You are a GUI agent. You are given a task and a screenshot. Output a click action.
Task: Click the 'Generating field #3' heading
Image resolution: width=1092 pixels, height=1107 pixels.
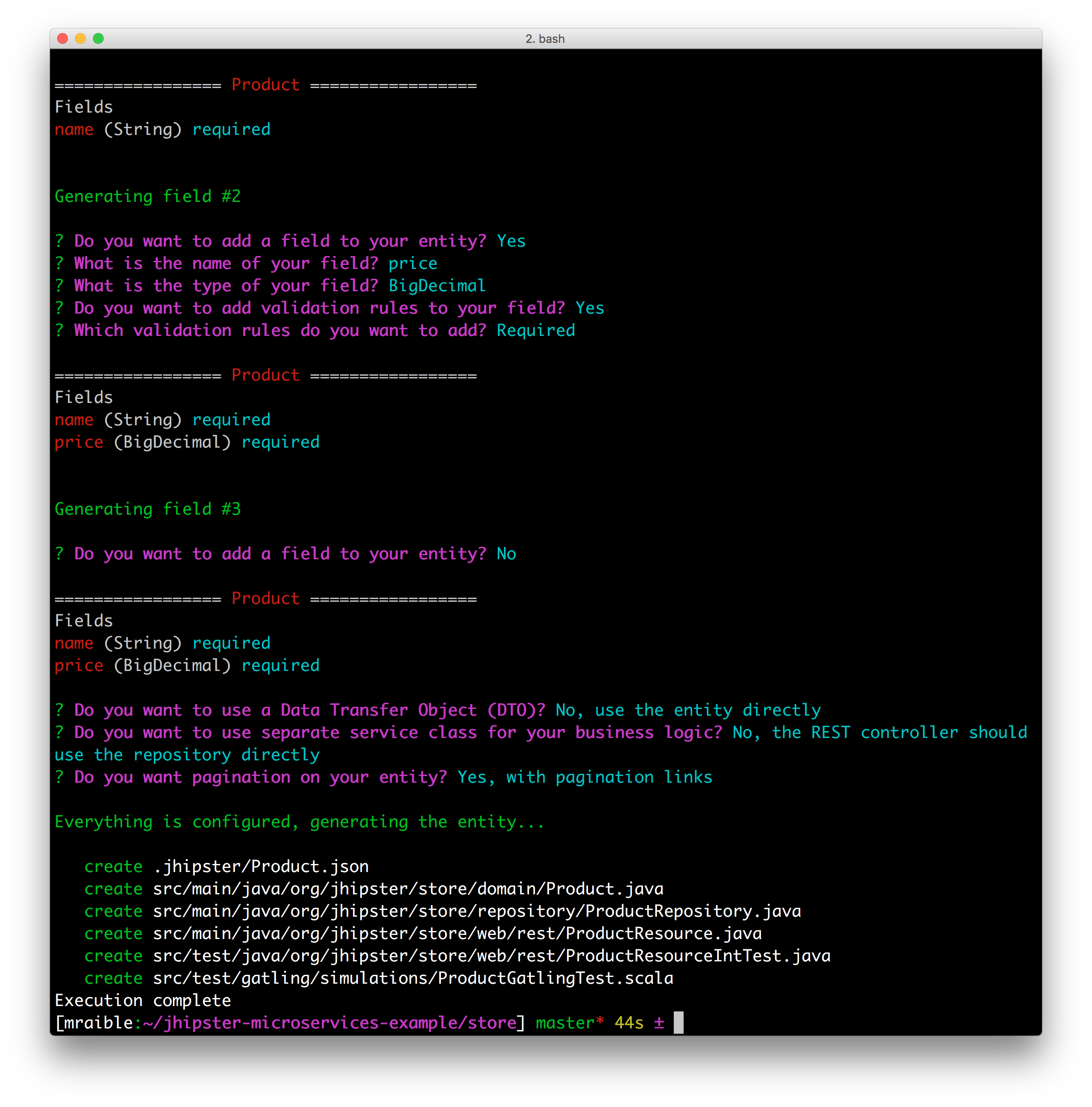coord(147,509)
